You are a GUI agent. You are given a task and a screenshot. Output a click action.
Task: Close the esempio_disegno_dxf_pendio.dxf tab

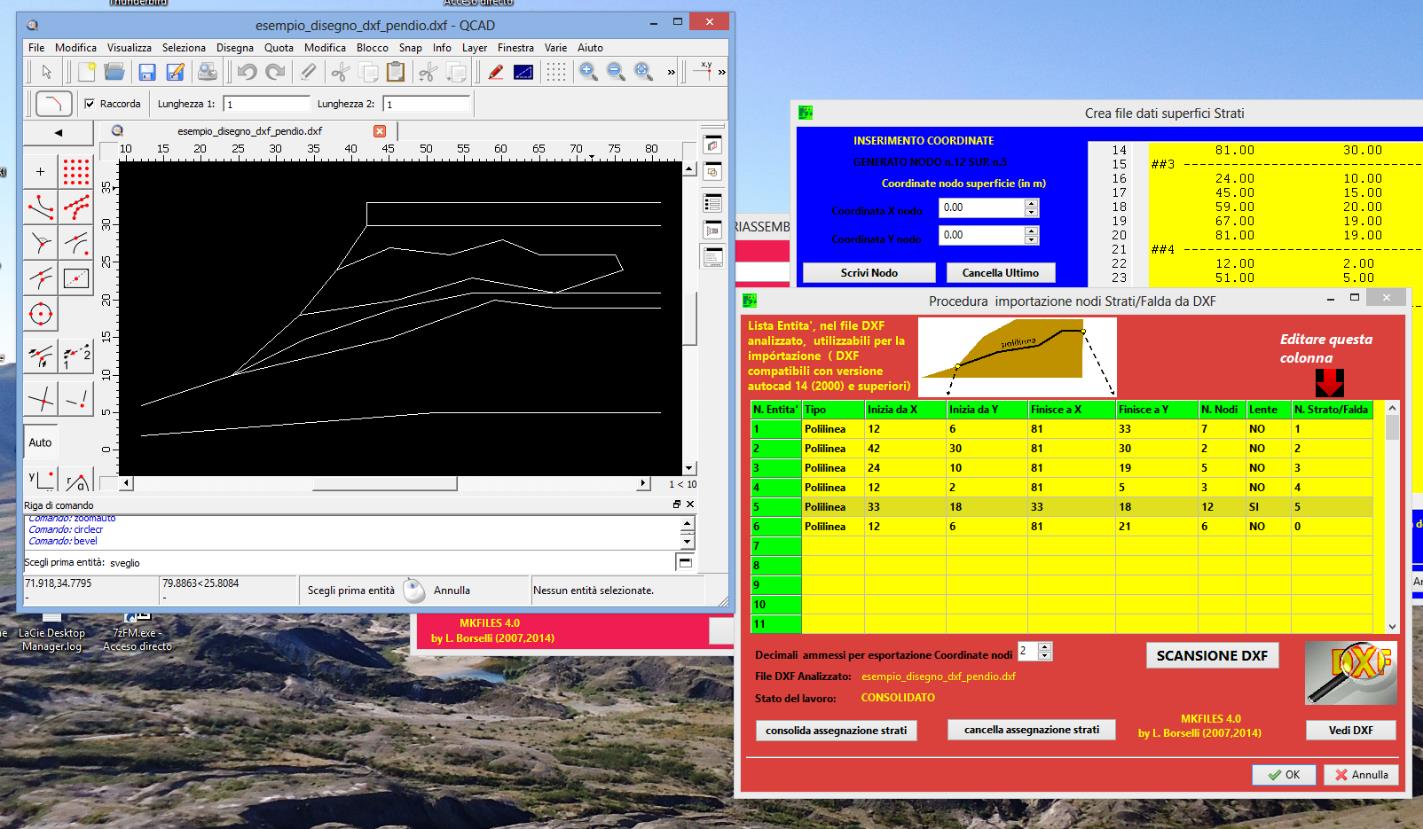(379, 131)
